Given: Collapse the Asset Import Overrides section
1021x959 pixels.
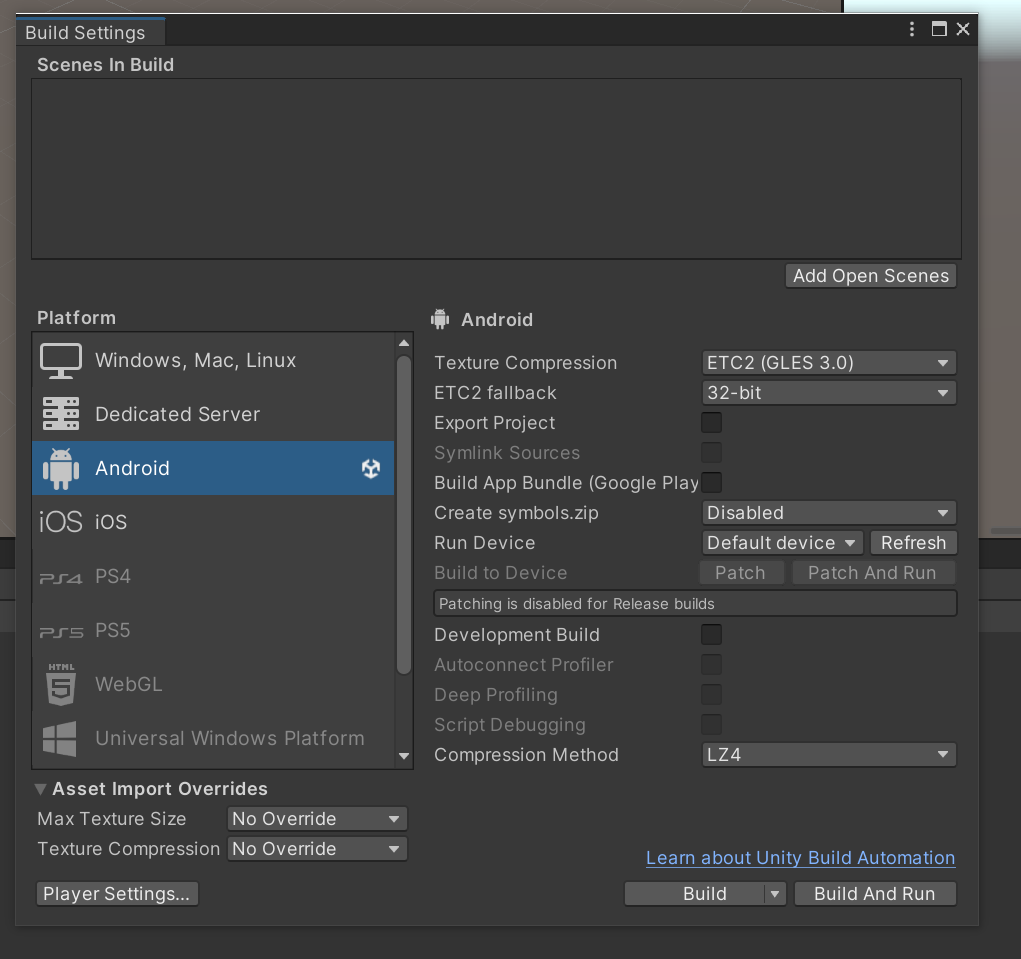Looking at the screenshot, I should click(x=40, y=789).
